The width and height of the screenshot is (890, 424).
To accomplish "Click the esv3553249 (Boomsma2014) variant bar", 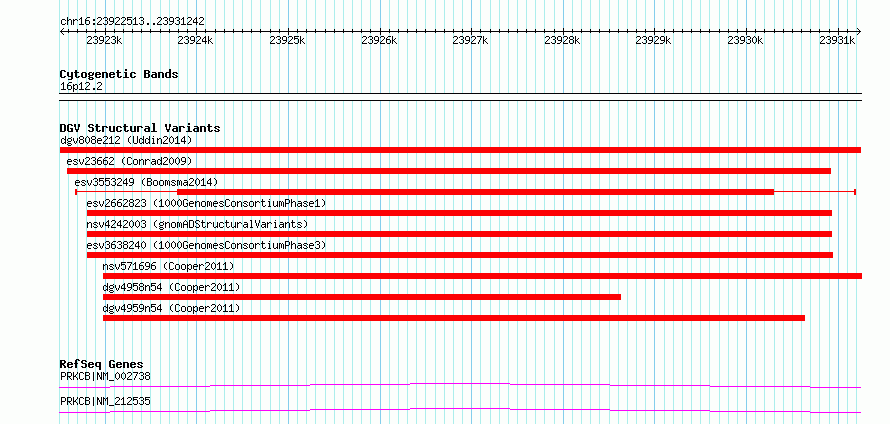I will coord(465,192).
